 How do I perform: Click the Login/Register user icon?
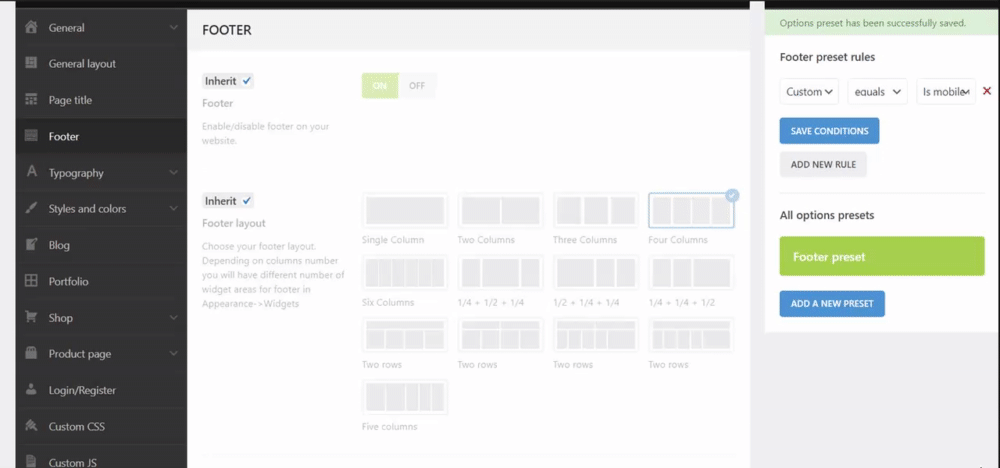31,390
